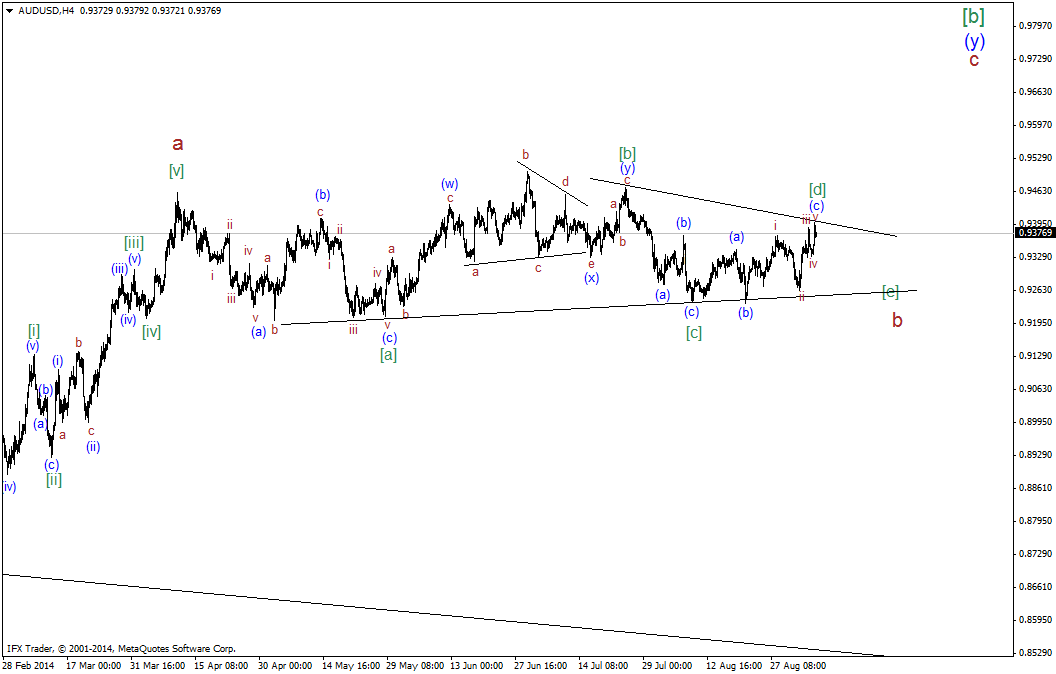Select the large red 'c' label under (y)
The image size is (1056, 674).
(x=974, y=60)
